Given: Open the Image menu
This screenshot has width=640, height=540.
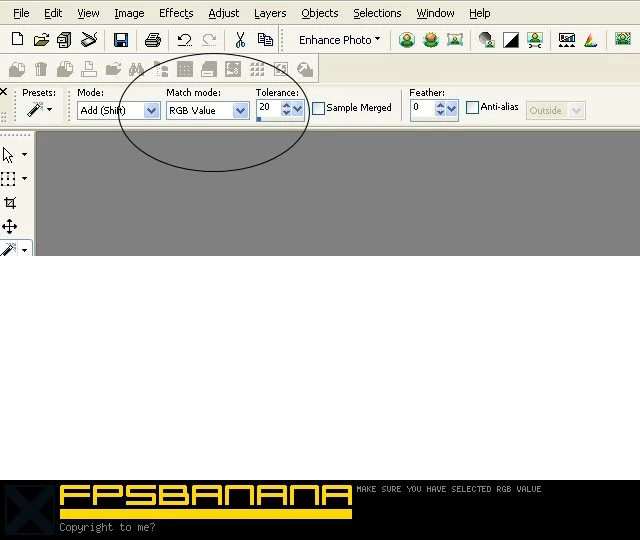Looking at the screenshot, I should (x=129, y=13).
